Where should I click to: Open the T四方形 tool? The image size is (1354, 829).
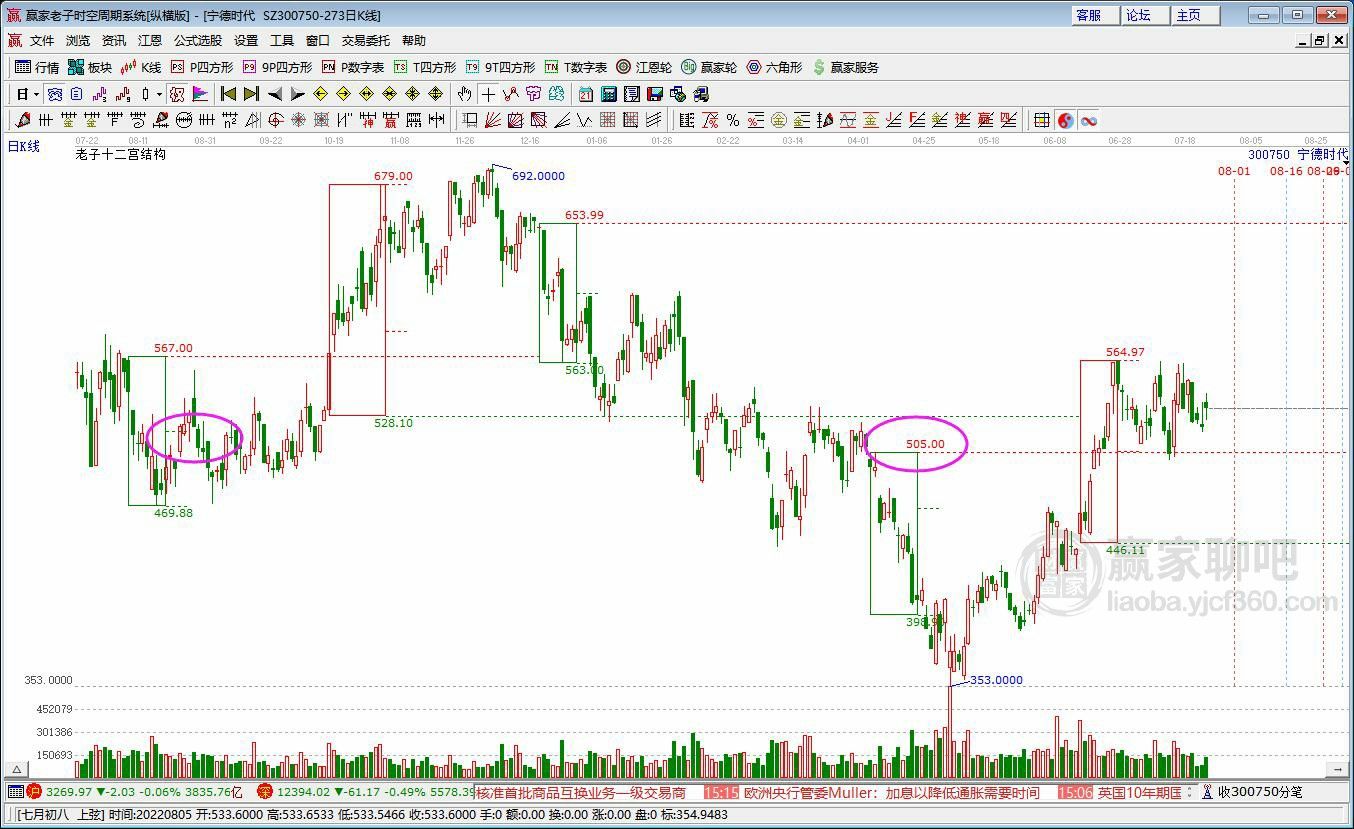pyautogui.click(x=424, y=67)
